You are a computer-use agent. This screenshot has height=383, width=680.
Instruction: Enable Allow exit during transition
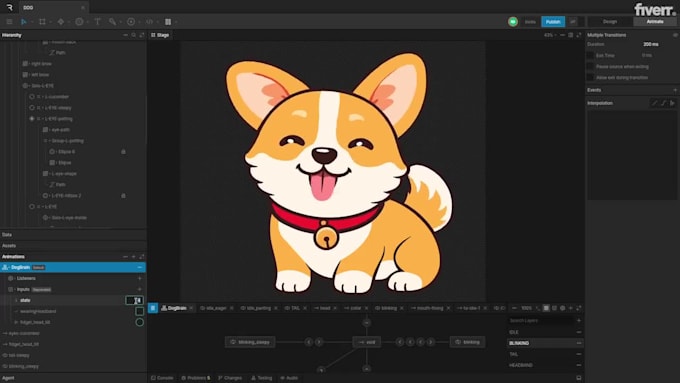(590, 77)
